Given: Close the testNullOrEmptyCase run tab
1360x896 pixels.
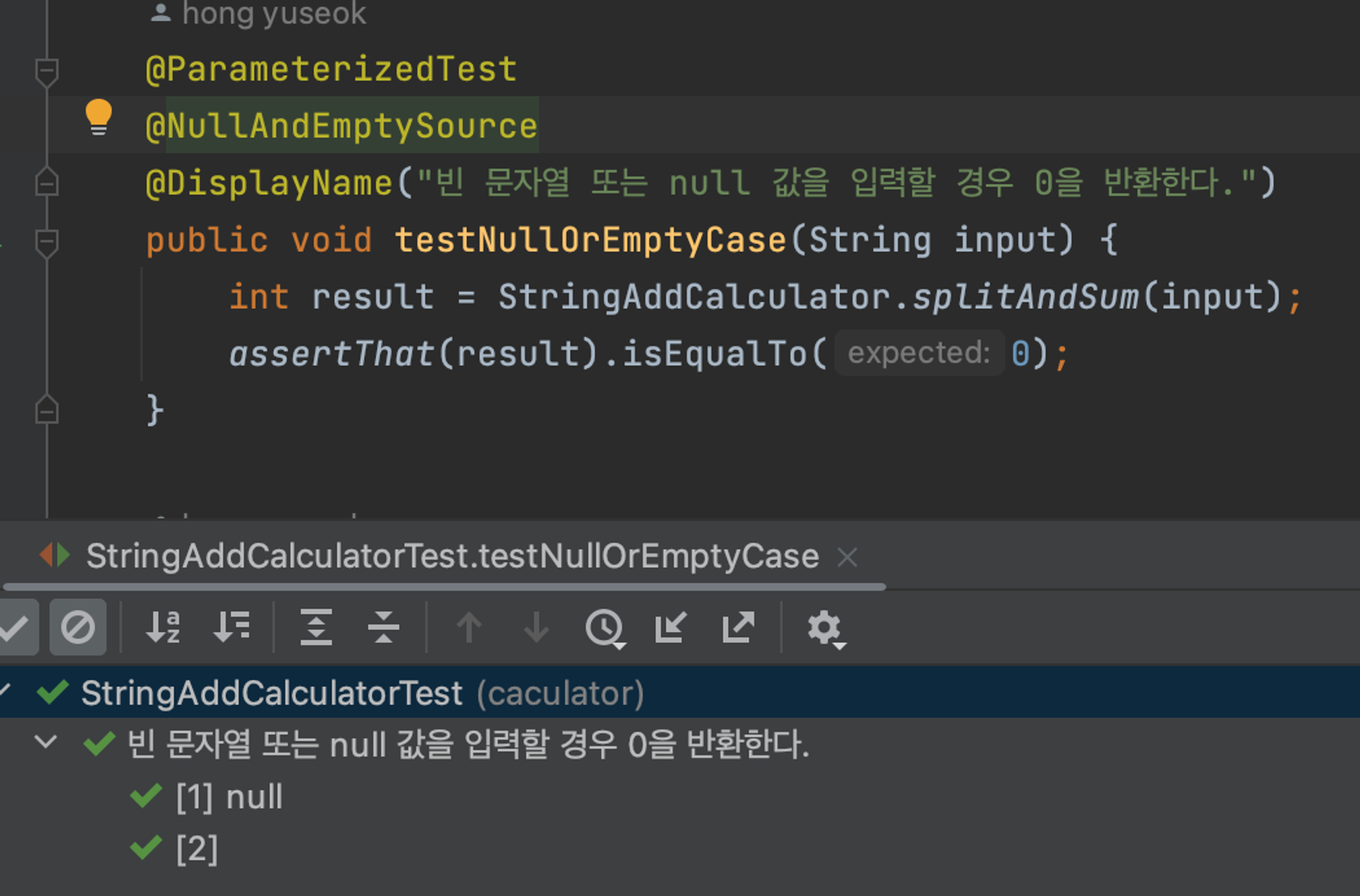Looking at the screenshot, I should 847,557.
